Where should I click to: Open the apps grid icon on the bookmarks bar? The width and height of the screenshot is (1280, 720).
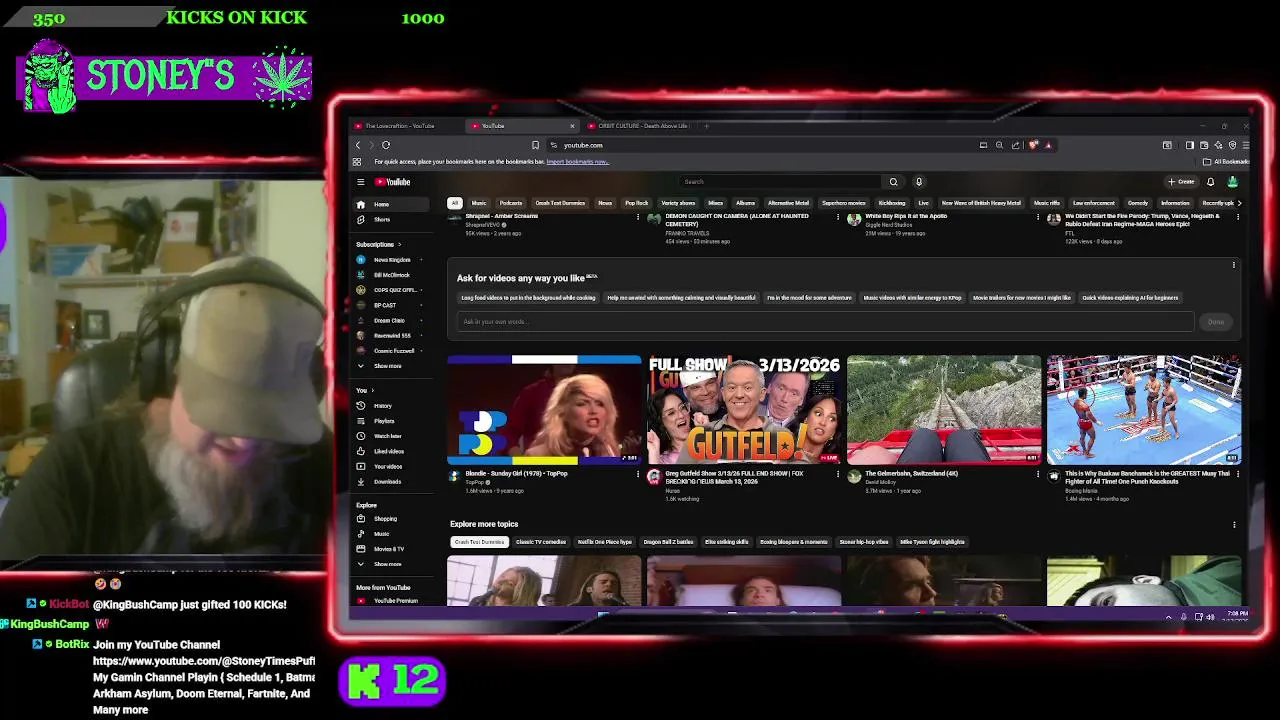point(357,161)
